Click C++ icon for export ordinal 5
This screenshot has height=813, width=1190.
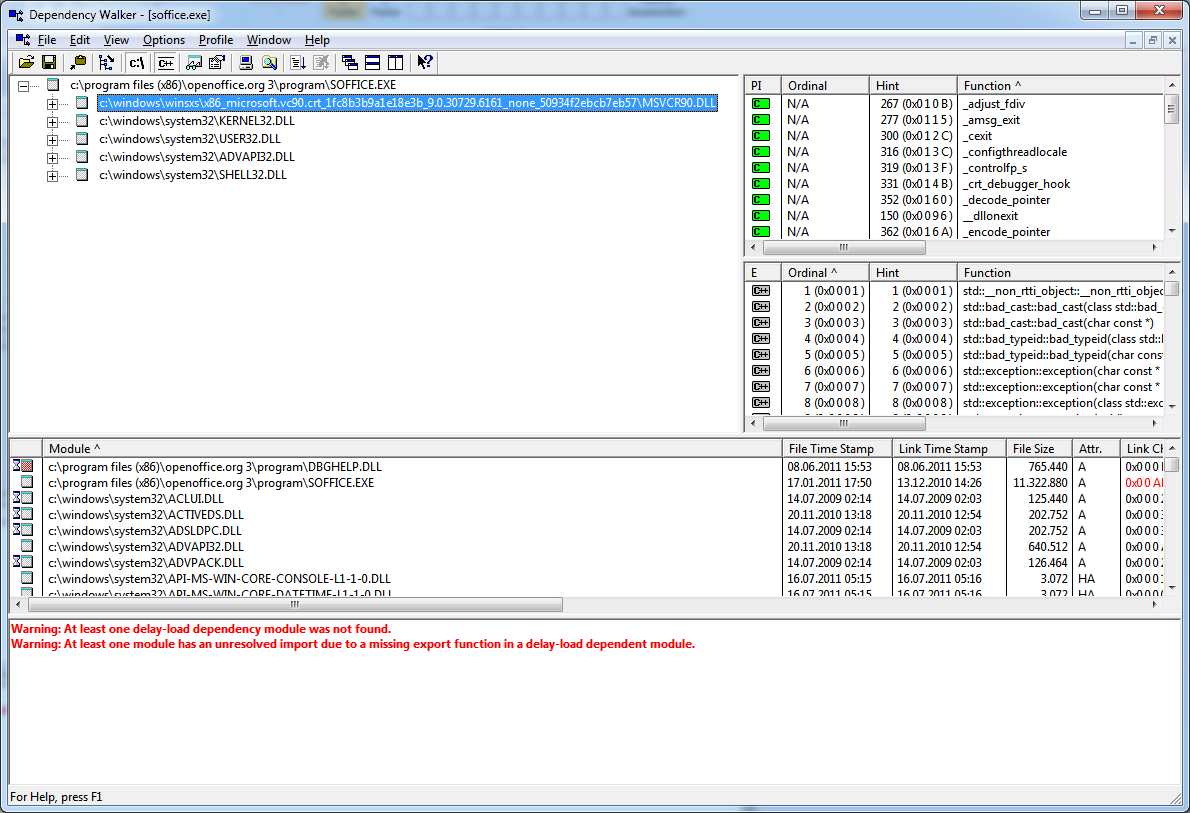760,355
